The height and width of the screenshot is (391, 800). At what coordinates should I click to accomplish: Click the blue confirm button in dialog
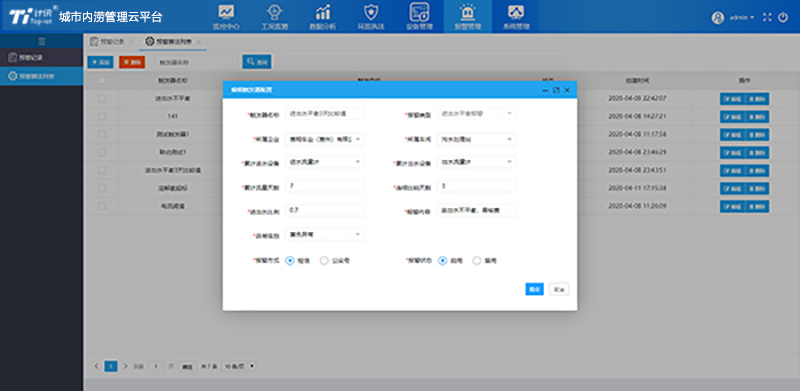pyautogui.click(x=534, y=289)
